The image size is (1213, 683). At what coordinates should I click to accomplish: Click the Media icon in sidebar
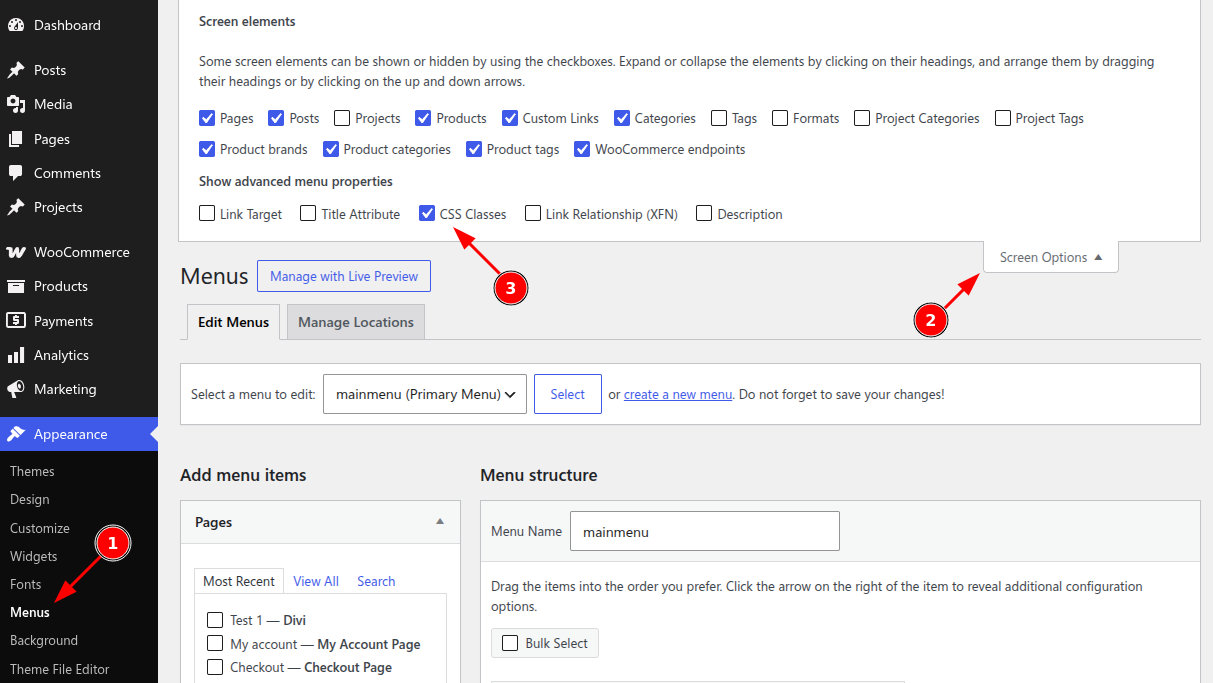pos(16,104)
